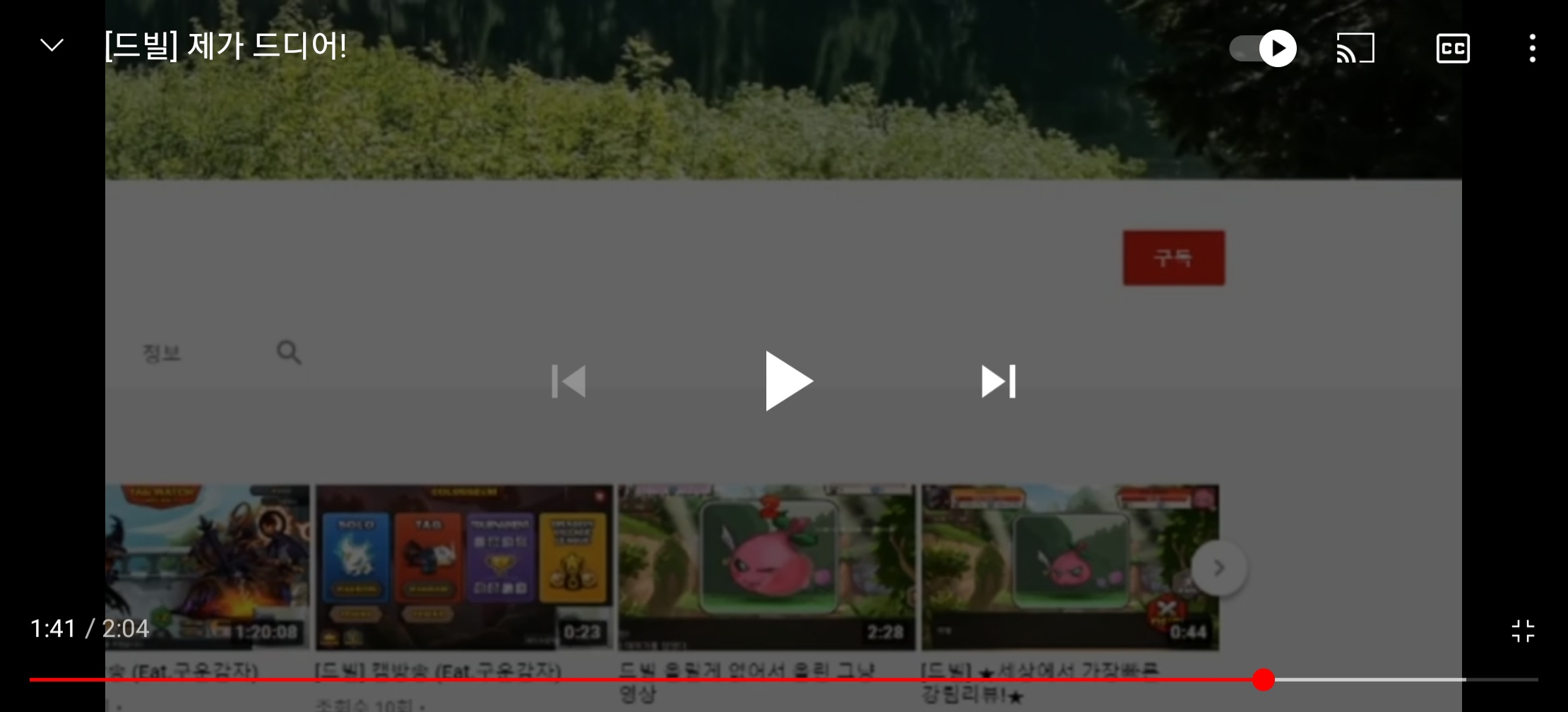The width and height of the screenshot is (1568, 712).
Task: Open the thumbnail with 1:20:08 duration
Action: pyautogui.click(x=207, y=567)
